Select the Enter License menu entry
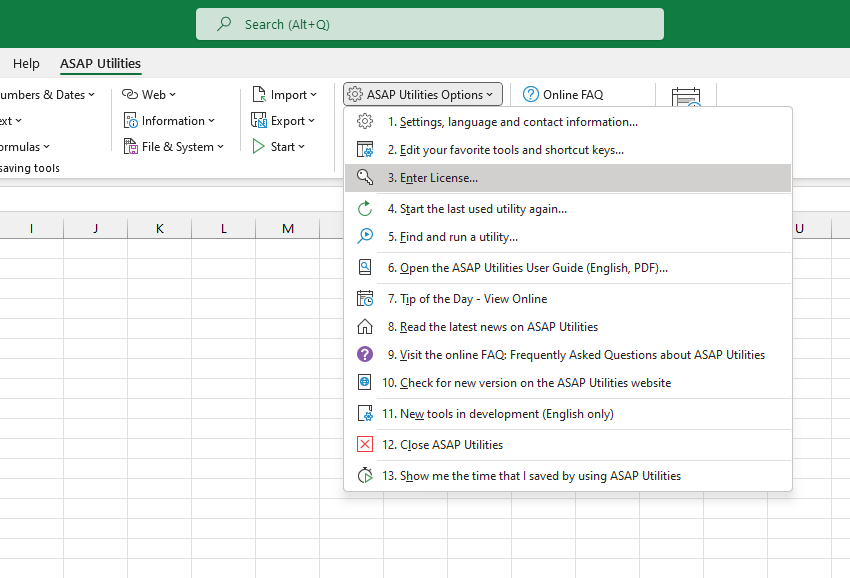The image size is (850, 578). pos(568,178)
